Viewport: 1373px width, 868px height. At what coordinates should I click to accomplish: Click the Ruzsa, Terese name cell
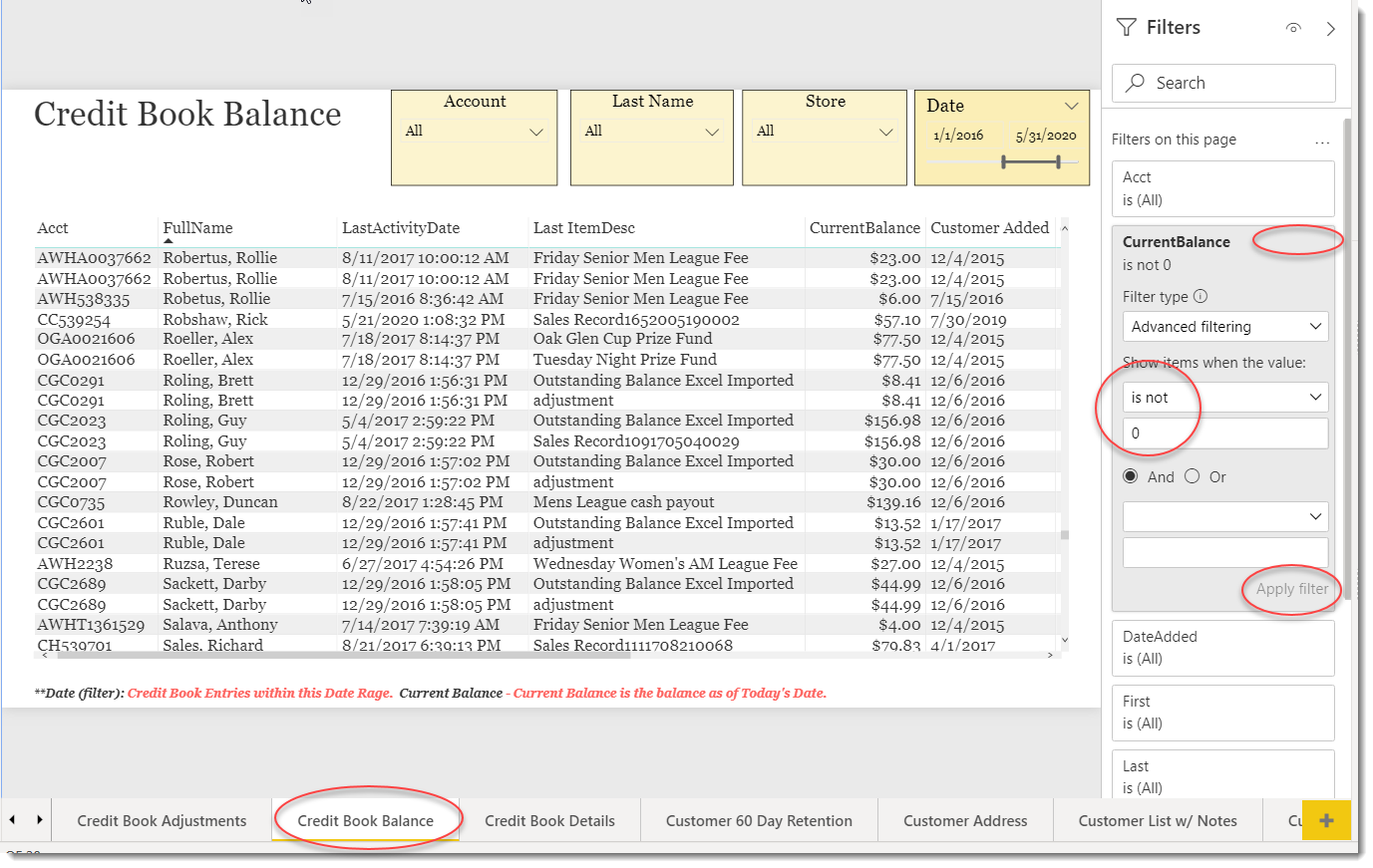[211, 564]
